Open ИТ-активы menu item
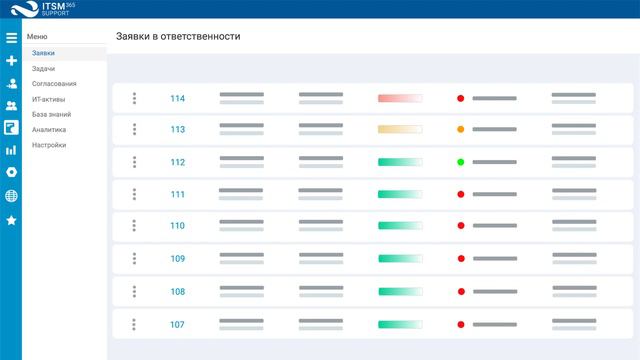Image resolution: width=640 pixels, height=360 pixels. (49, 99)
